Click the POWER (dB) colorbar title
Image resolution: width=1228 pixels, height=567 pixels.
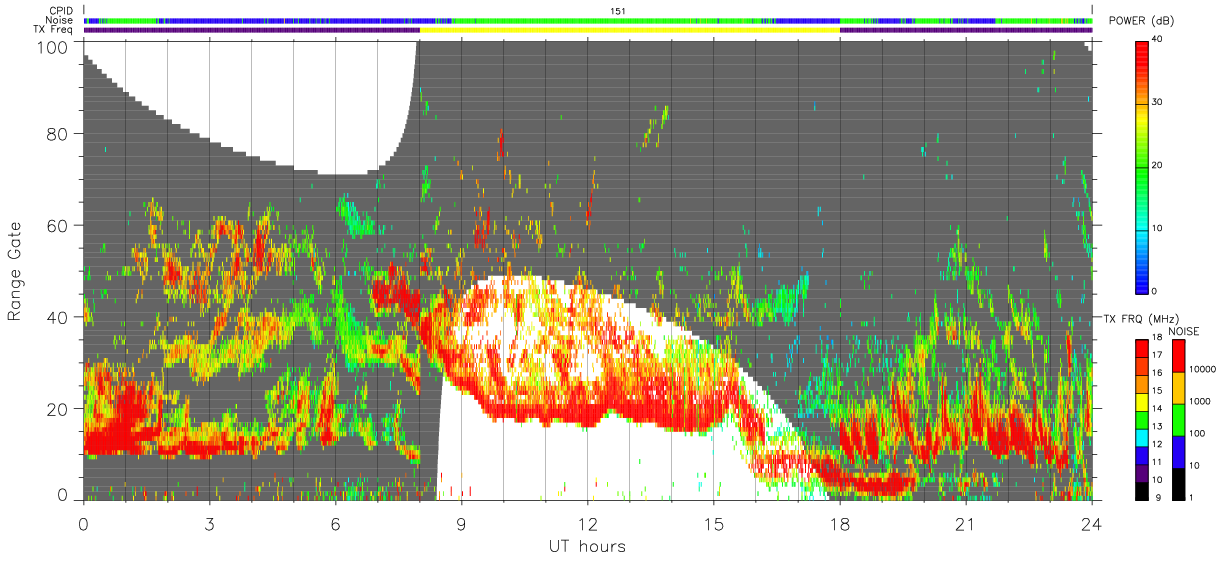[1141, 21]
